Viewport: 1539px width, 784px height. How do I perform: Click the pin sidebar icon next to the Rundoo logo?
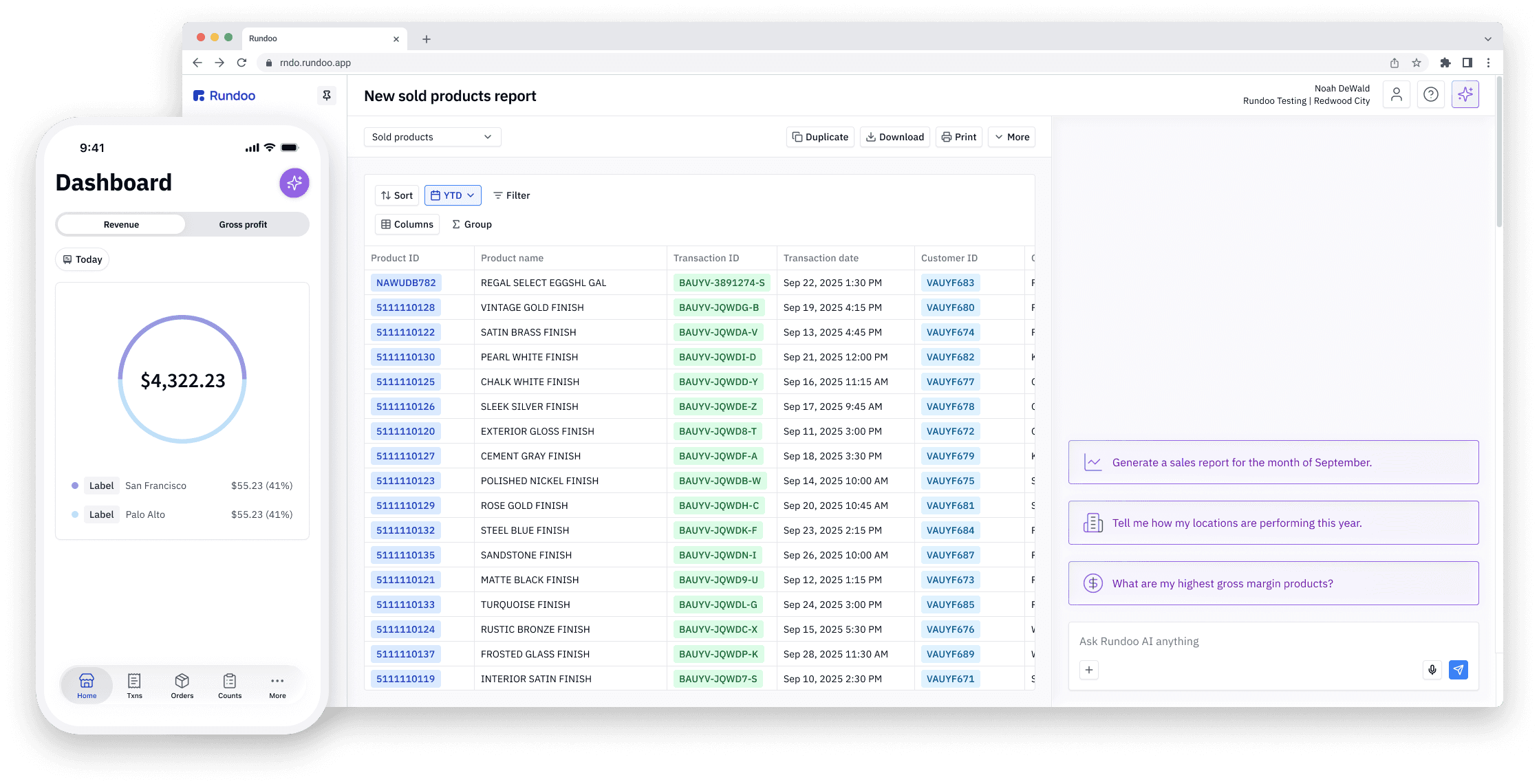[327, 96]
